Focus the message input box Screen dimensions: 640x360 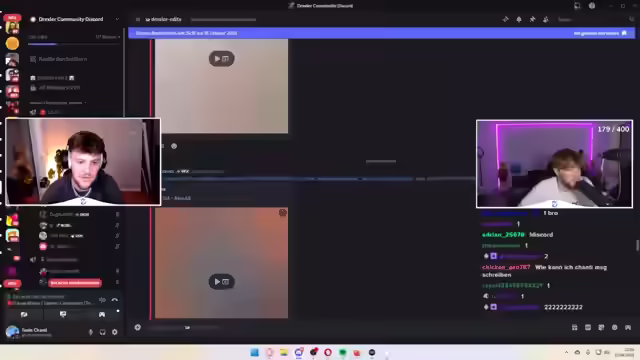355,327
